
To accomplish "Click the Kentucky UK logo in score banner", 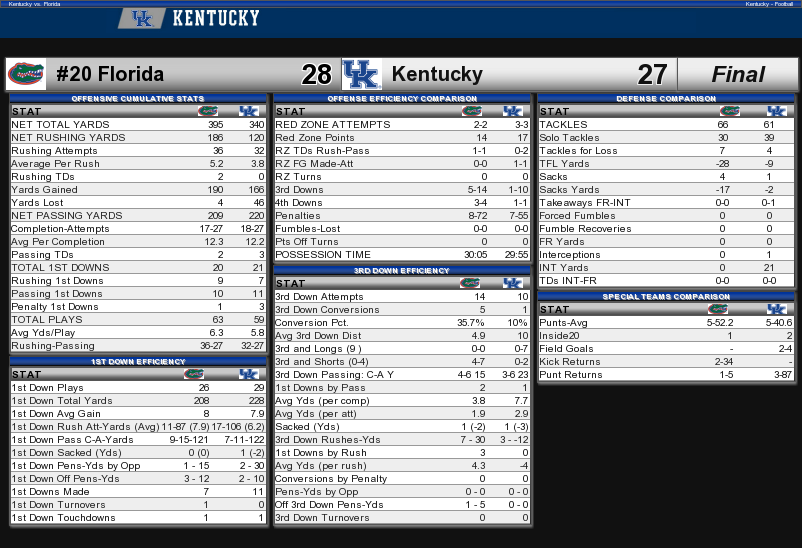I will click(x=362, y=74).
